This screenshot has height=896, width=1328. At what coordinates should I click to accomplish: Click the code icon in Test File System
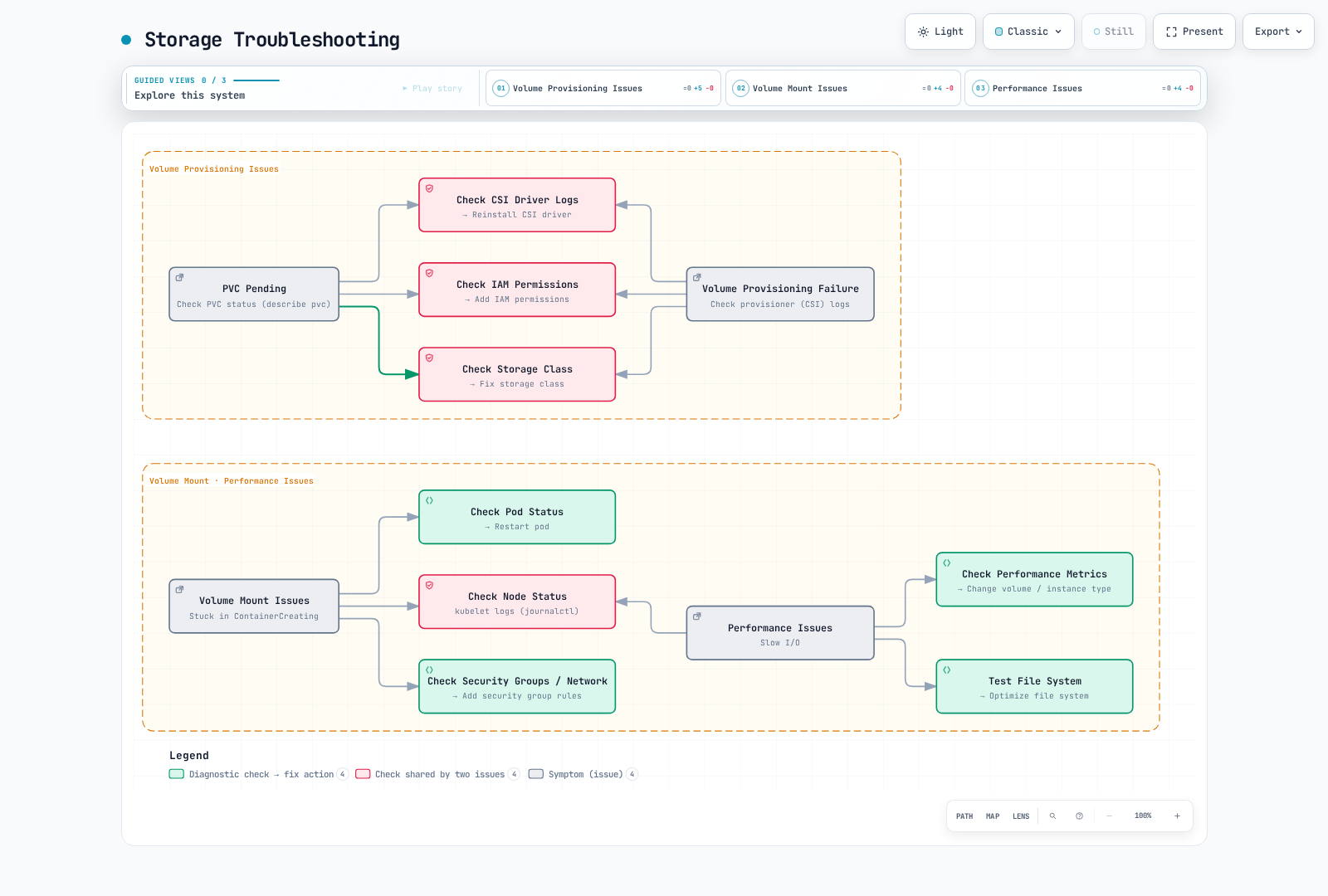click(946, 670)
